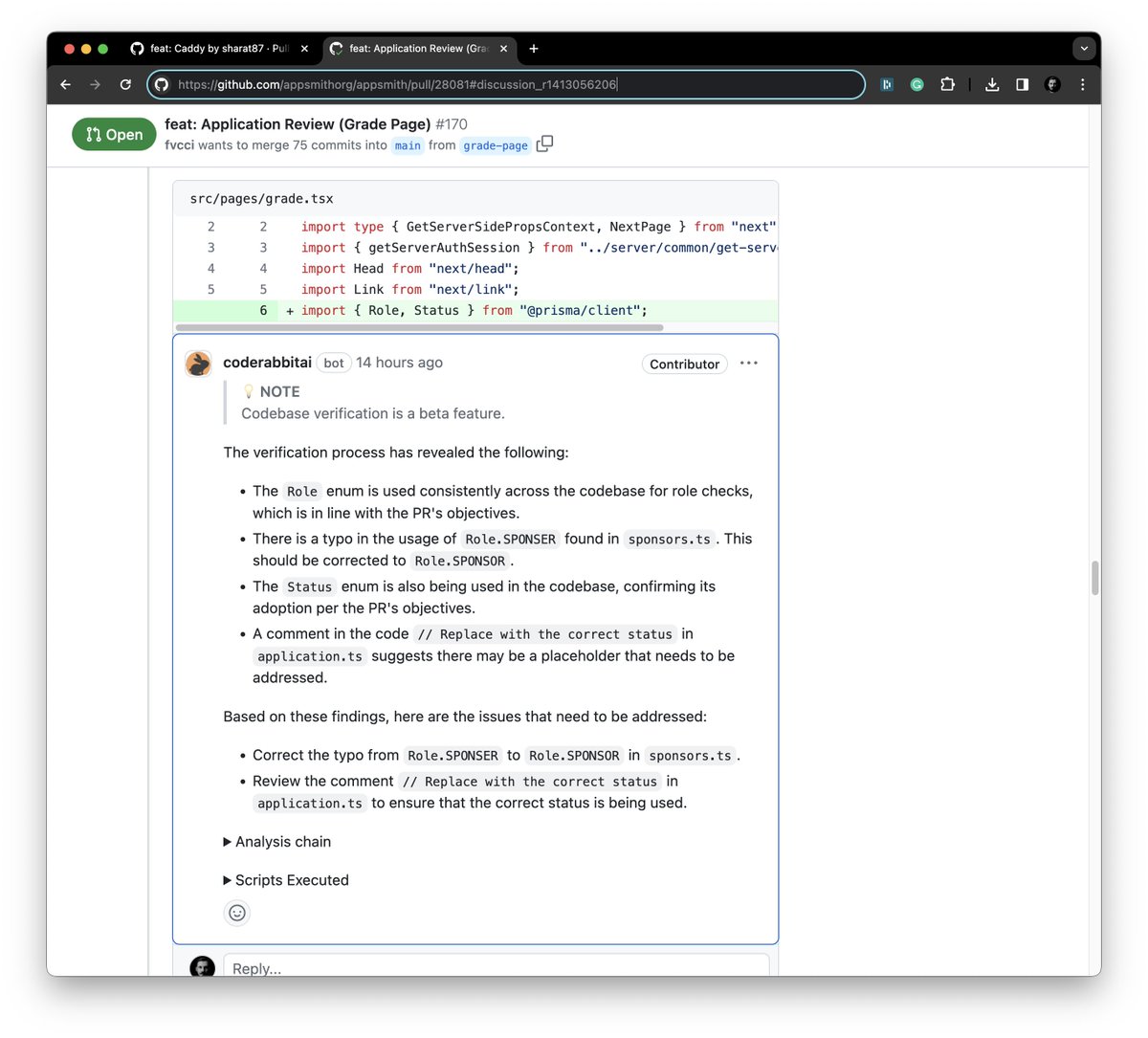1148x1038 pixels.
Task: Open the src/pages/grade.tsx file link
Action: pos(262,199)
